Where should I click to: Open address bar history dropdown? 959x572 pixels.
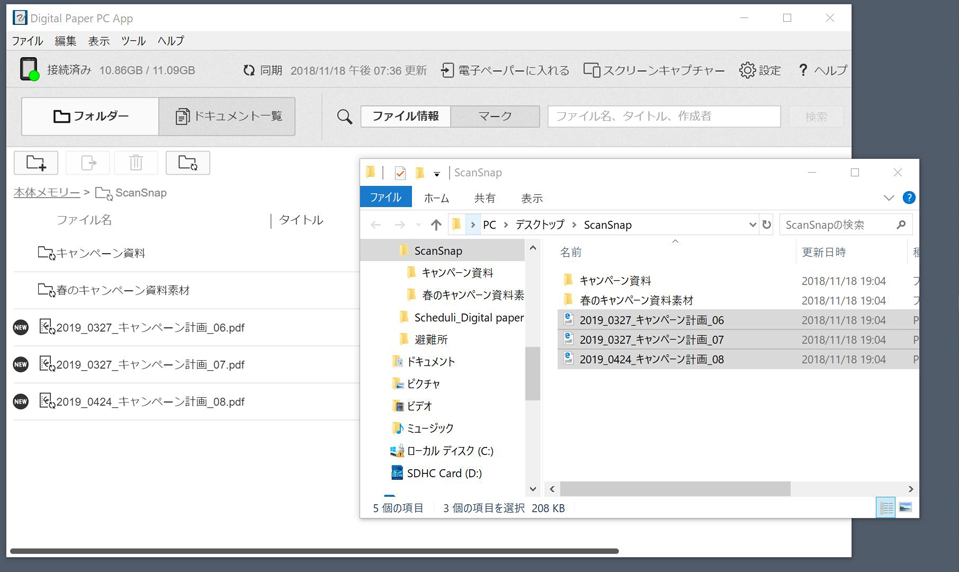752,225
